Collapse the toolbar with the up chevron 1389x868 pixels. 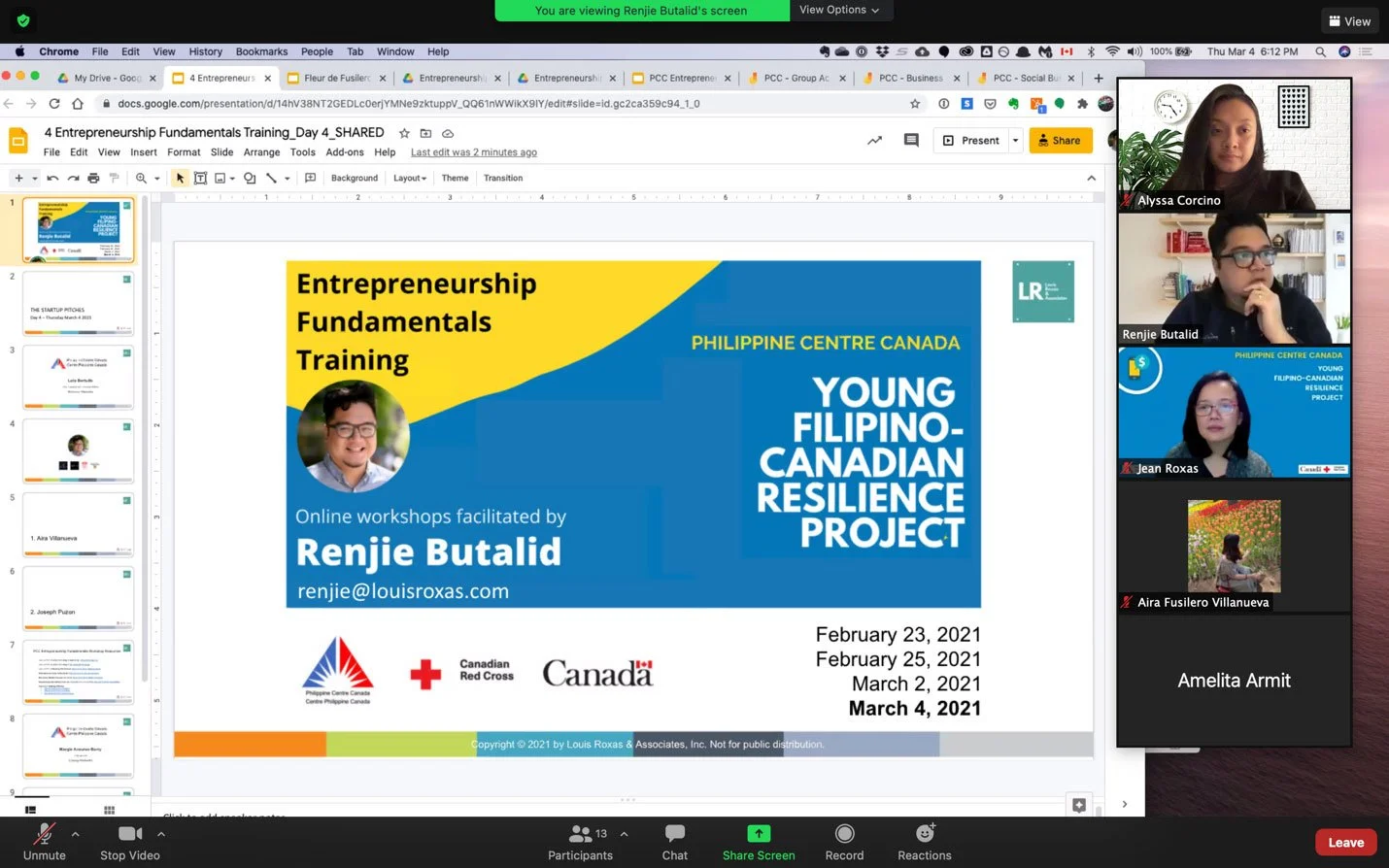1091,178
